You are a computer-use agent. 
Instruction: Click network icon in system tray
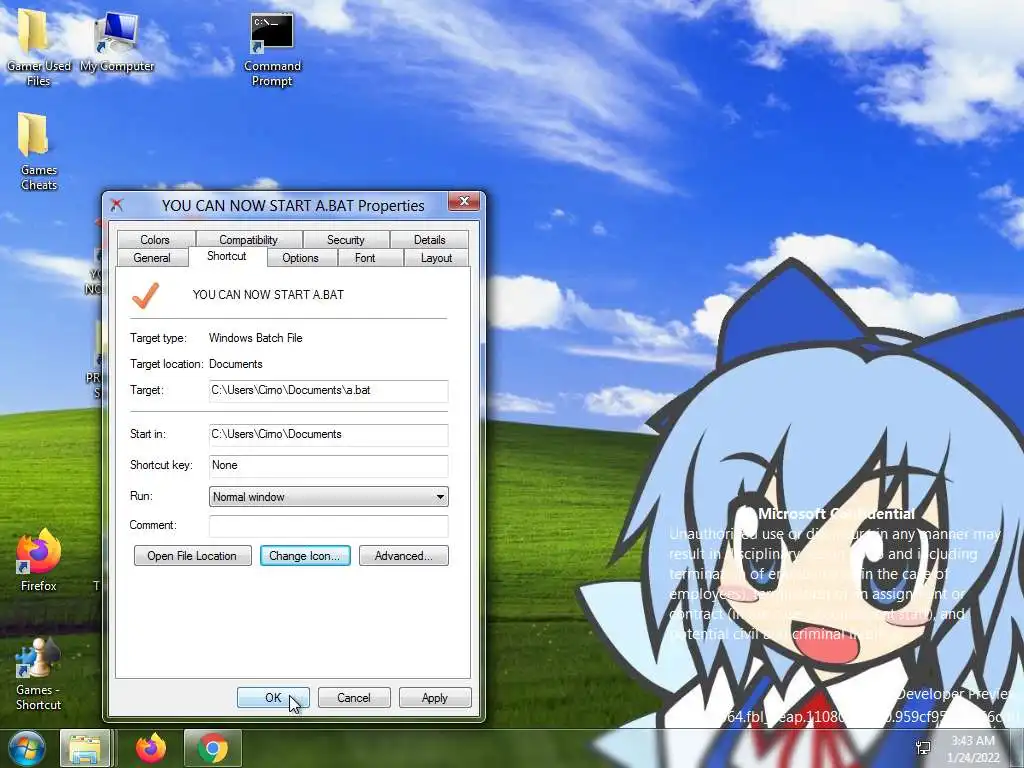(x=923, y=748)
